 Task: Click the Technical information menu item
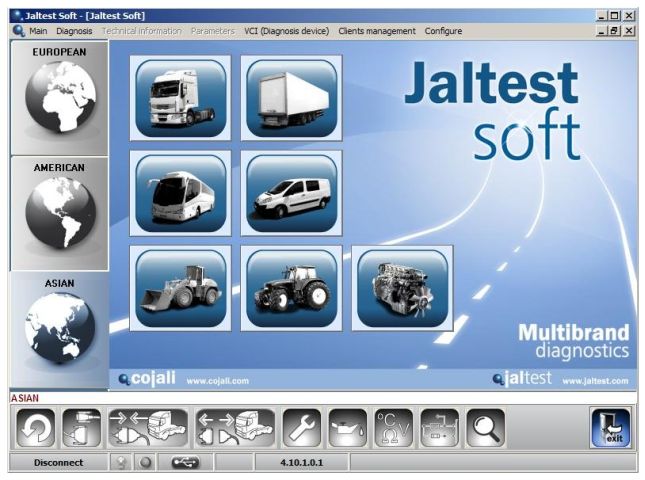click(142, 31)
